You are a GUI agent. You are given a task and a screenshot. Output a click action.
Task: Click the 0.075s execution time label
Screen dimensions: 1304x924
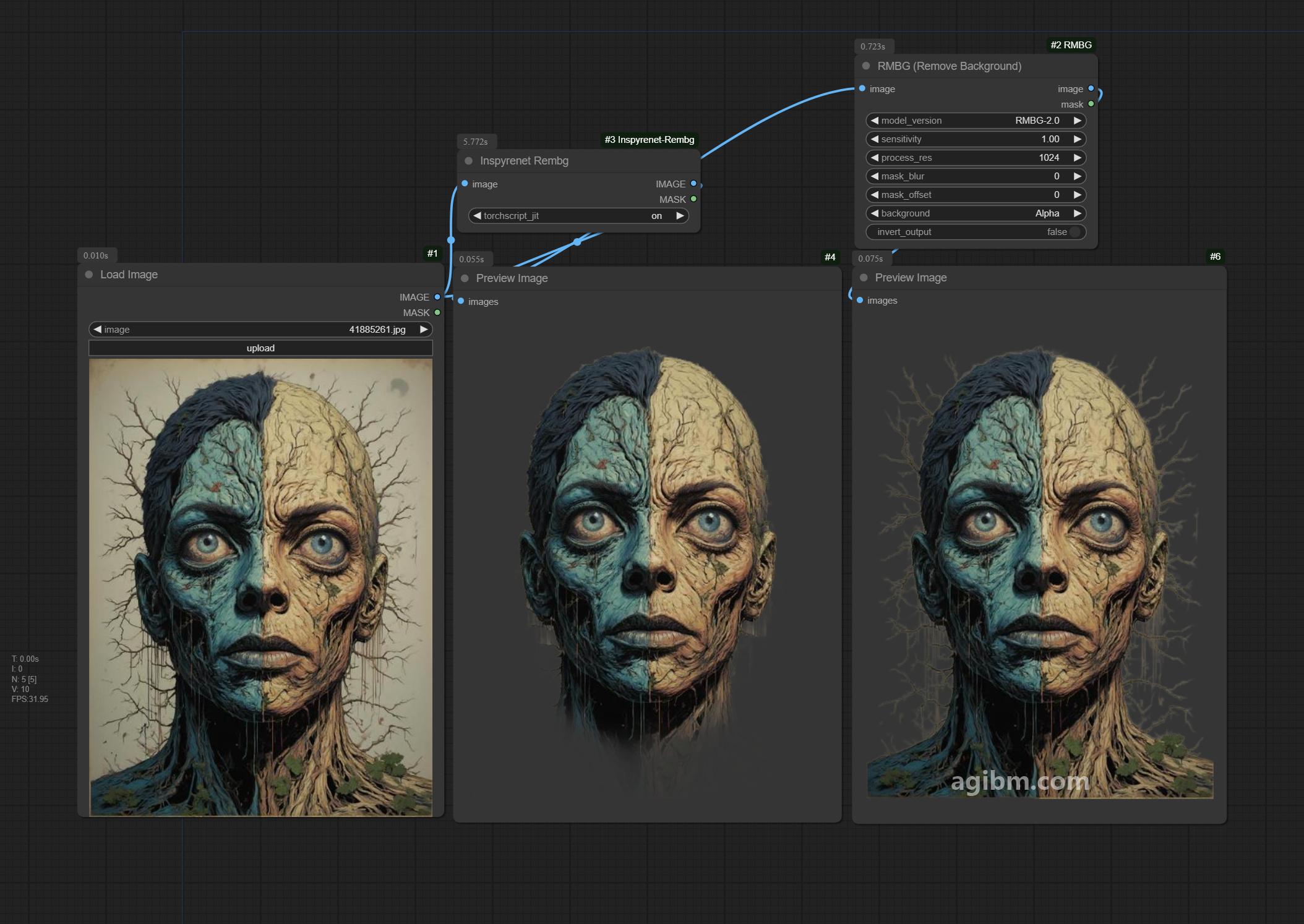pos(870,259)
